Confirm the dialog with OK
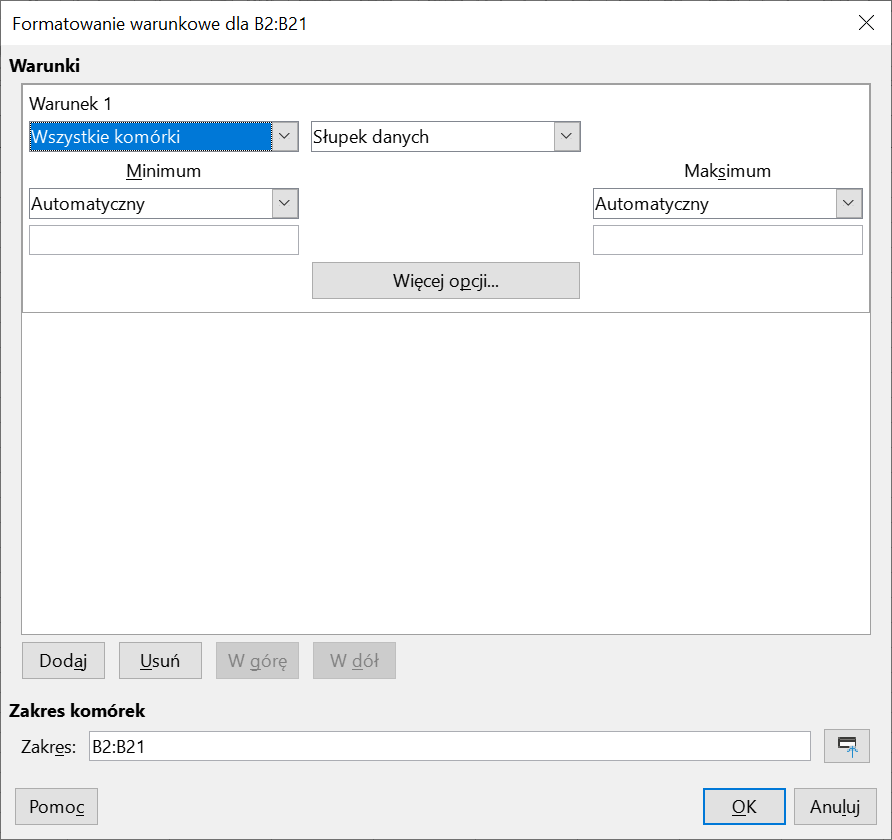This screenshot has width=892, height=840. pyautogui.click(x=744, y=806)
